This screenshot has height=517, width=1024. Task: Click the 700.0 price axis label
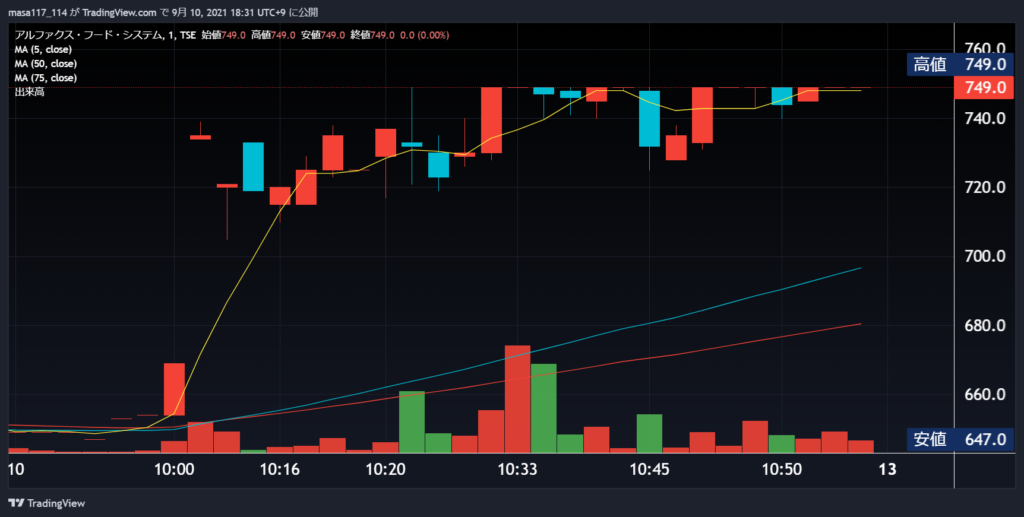[x=985, y=257]
